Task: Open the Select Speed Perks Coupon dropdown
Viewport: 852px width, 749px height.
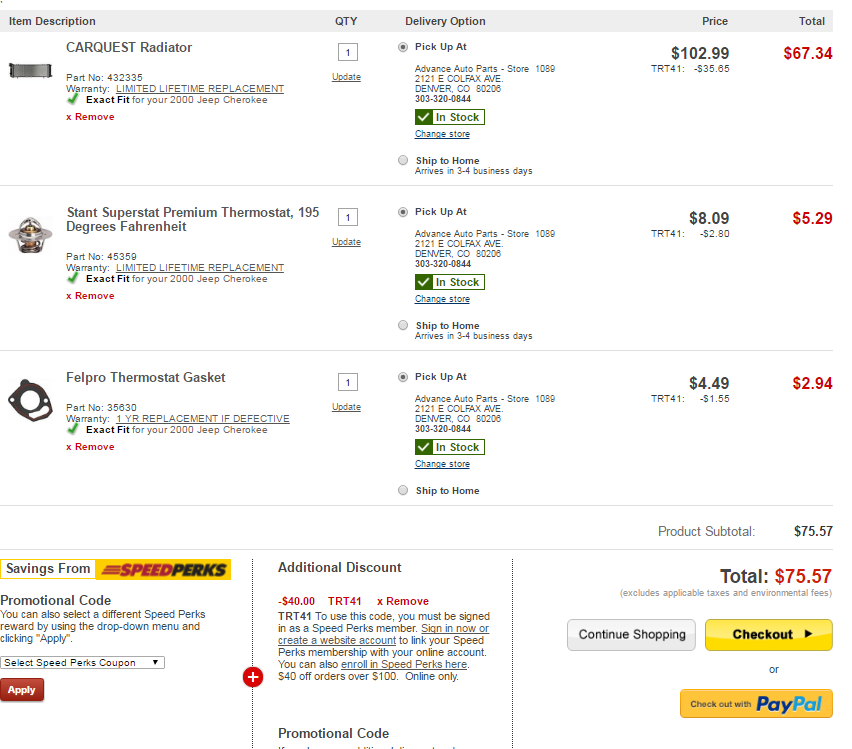Action: (82, 662)
